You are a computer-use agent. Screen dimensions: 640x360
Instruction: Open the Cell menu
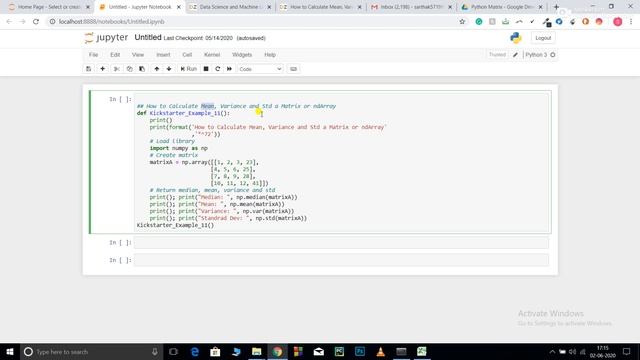click(x=187, y=55)
